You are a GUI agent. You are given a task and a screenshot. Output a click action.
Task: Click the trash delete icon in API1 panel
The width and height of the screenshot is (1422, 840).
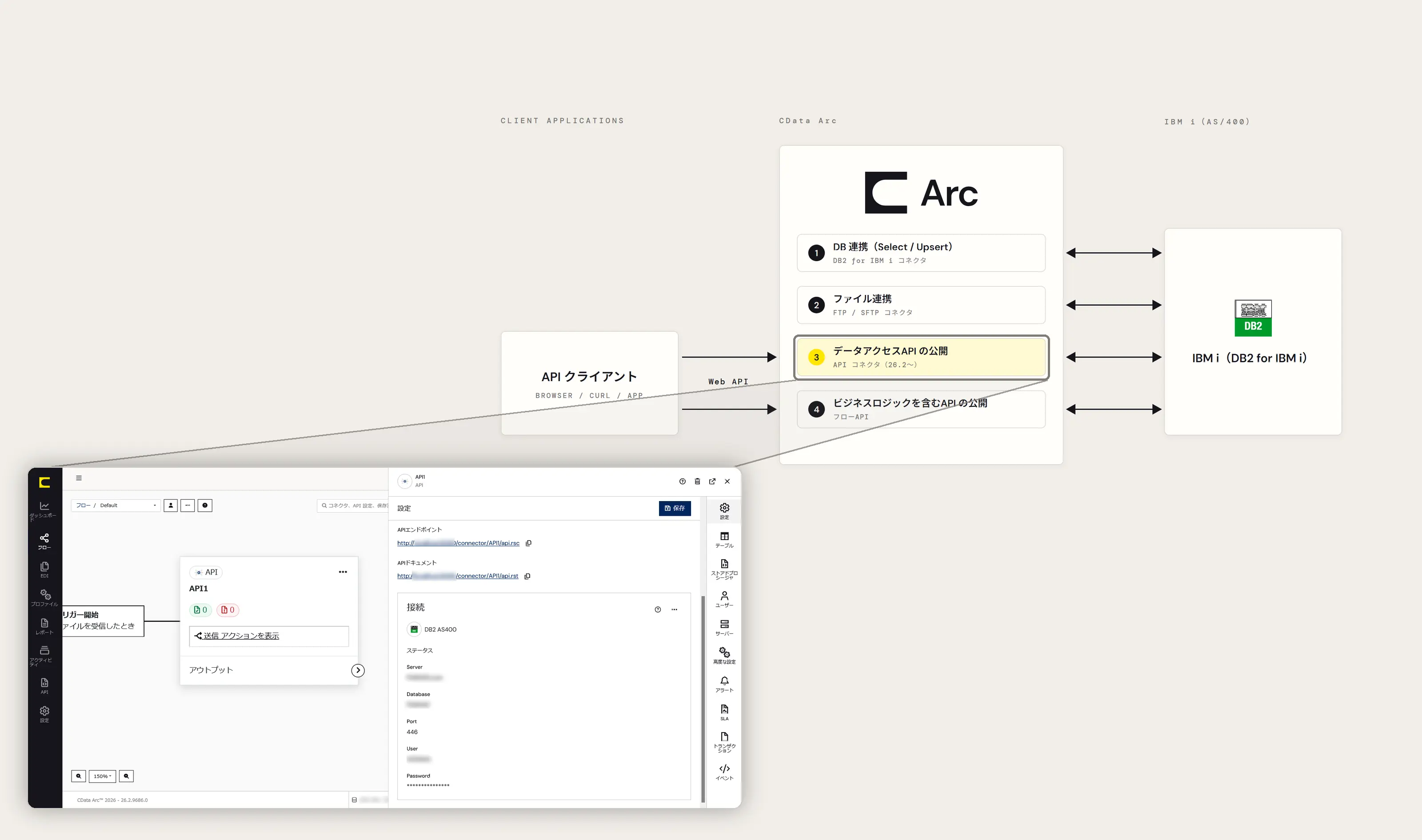[697, 481]
